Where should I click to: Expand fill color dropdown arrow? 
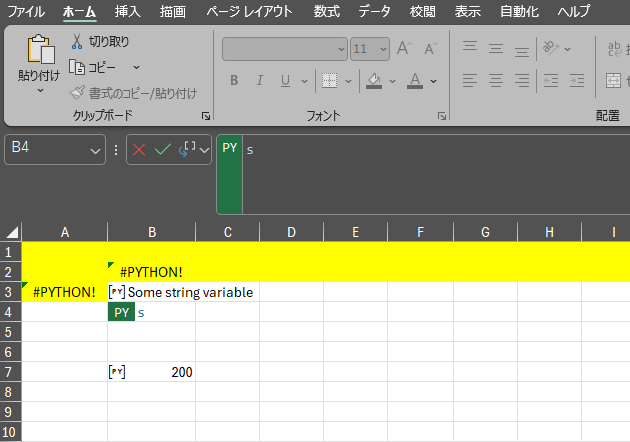(x=392, y=81)
